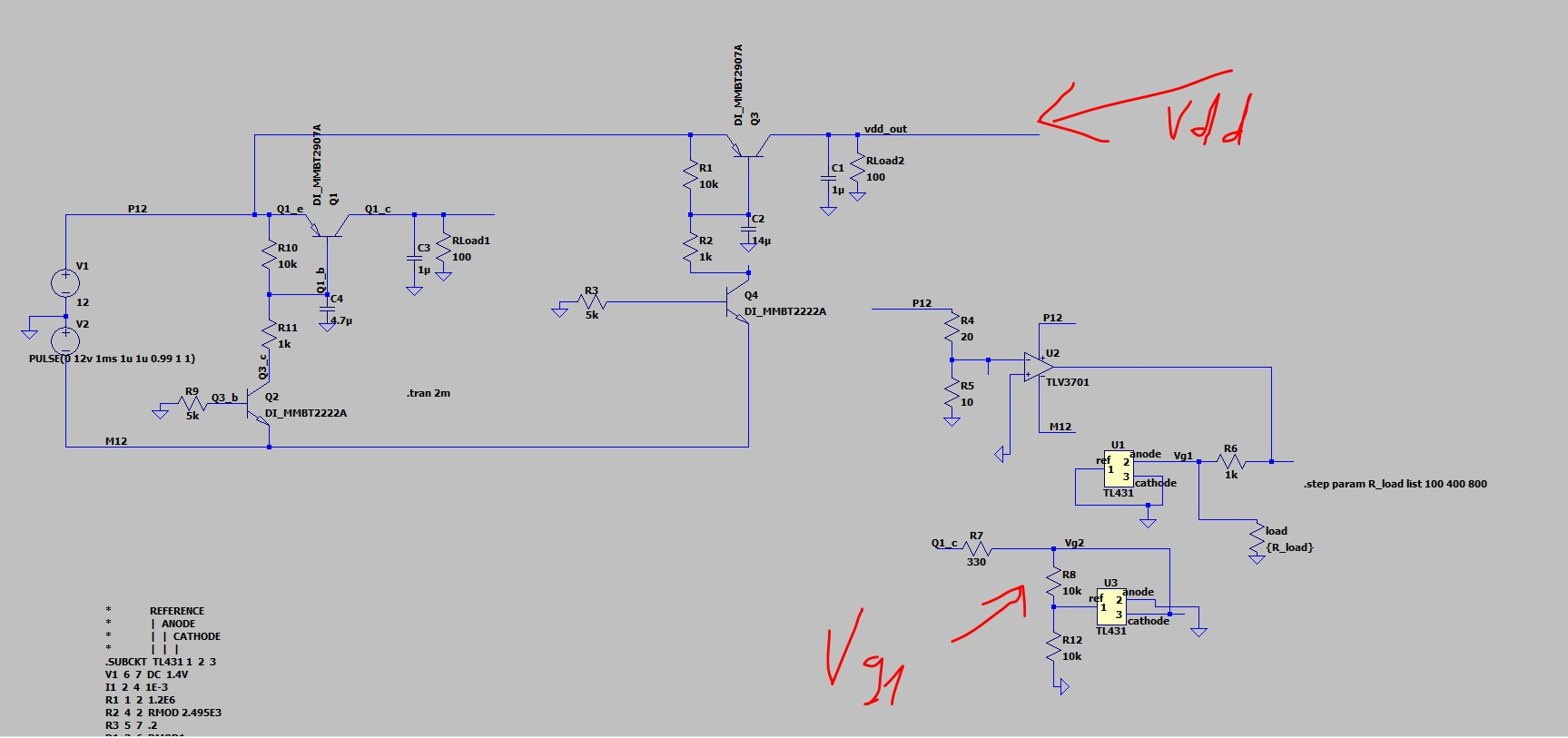Click the ground symbol left of R9
The height and width of the screenshot is (738, 1568).
pyautogui.click(x=160, y=413)
